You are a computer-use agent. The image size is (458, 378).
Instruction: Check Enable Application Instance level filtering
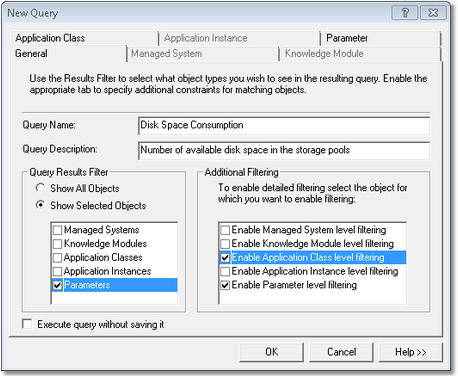[x=225, y=271]
